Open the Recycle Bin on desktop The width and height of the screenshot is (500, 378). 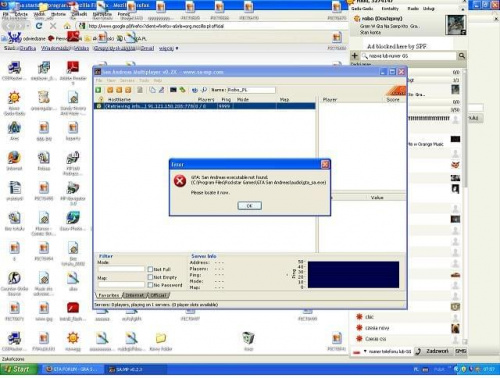(249, 339)
